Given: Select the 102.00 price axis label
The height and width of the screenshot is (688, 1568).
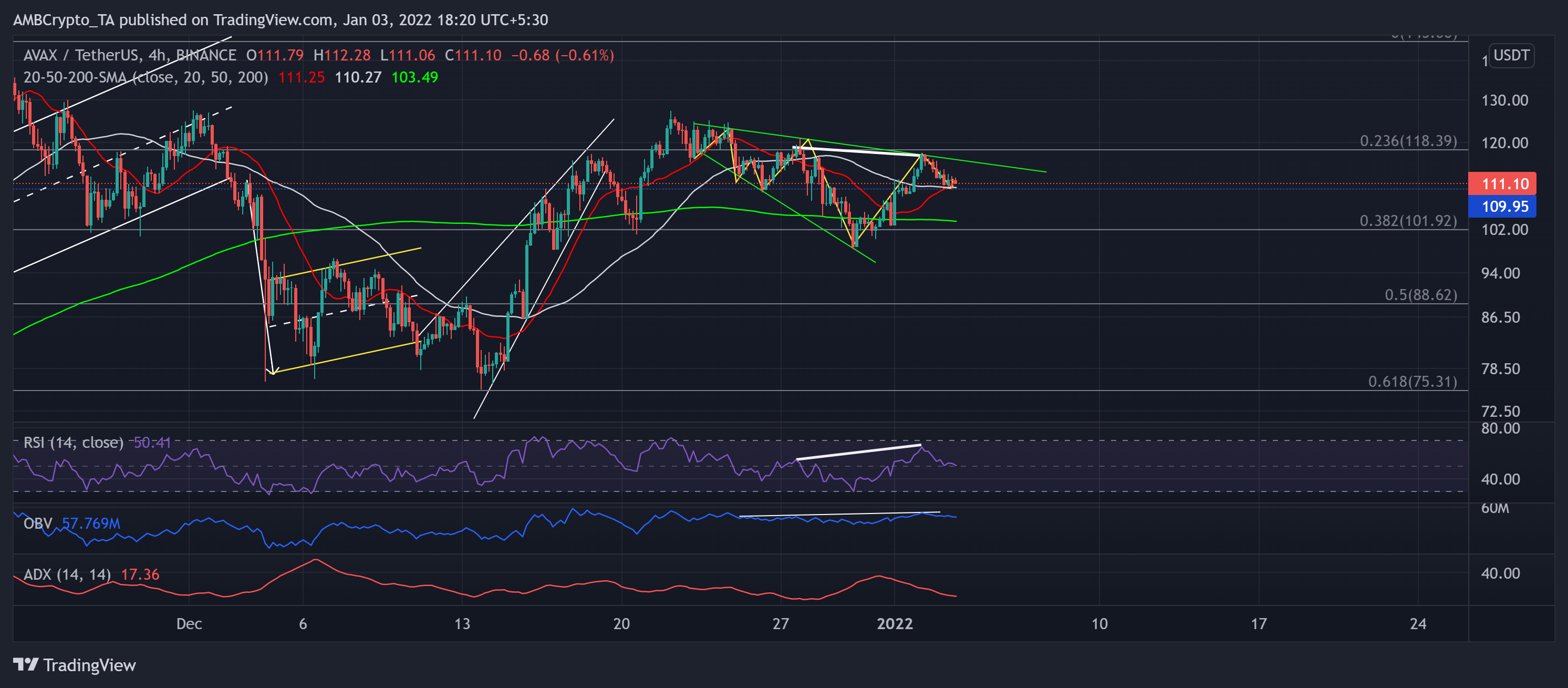Looking at the screenshot, I should [x=1504, y=230].
